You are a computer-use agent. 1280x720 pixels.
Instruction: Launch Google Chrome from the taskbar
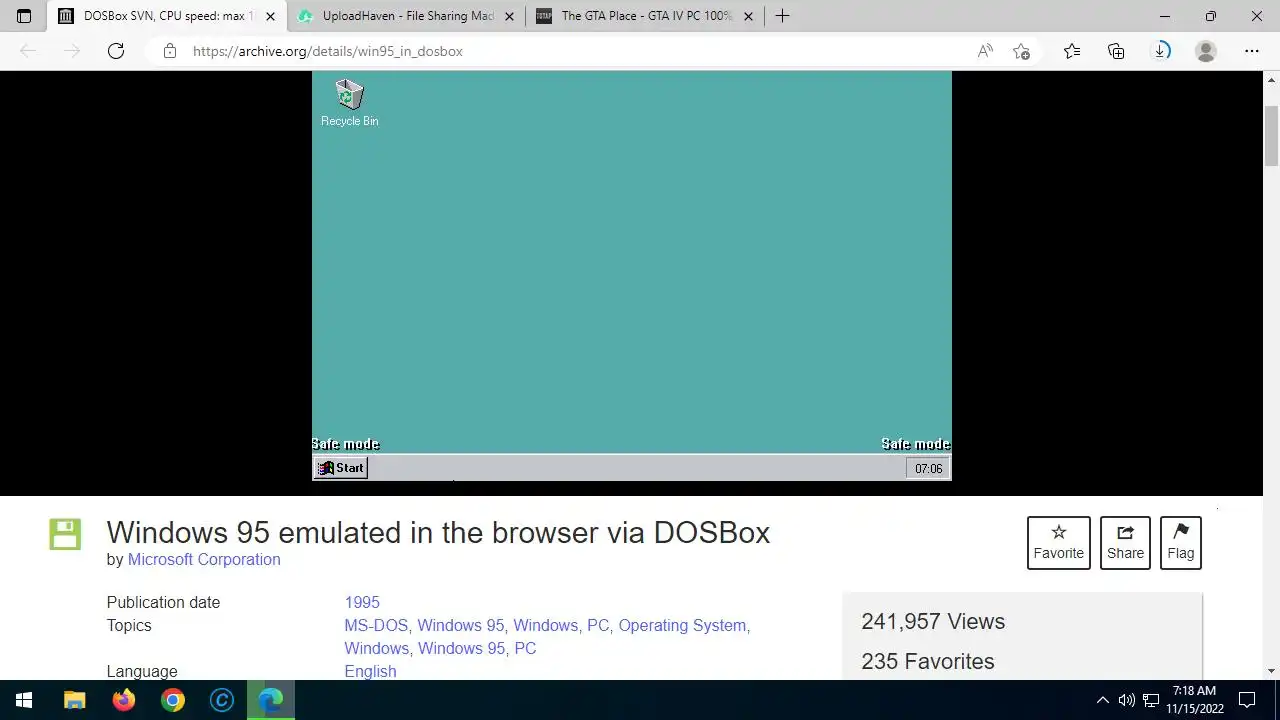coord(172,700)
